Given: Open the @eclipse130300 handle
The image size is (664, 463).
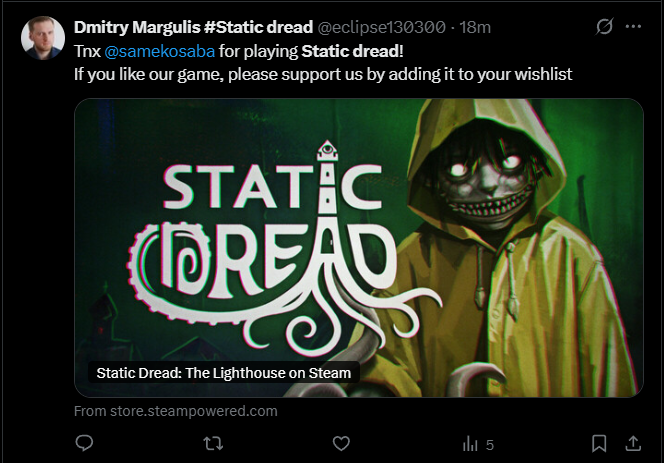Looking at the screenshot, I should coord(382,27).
